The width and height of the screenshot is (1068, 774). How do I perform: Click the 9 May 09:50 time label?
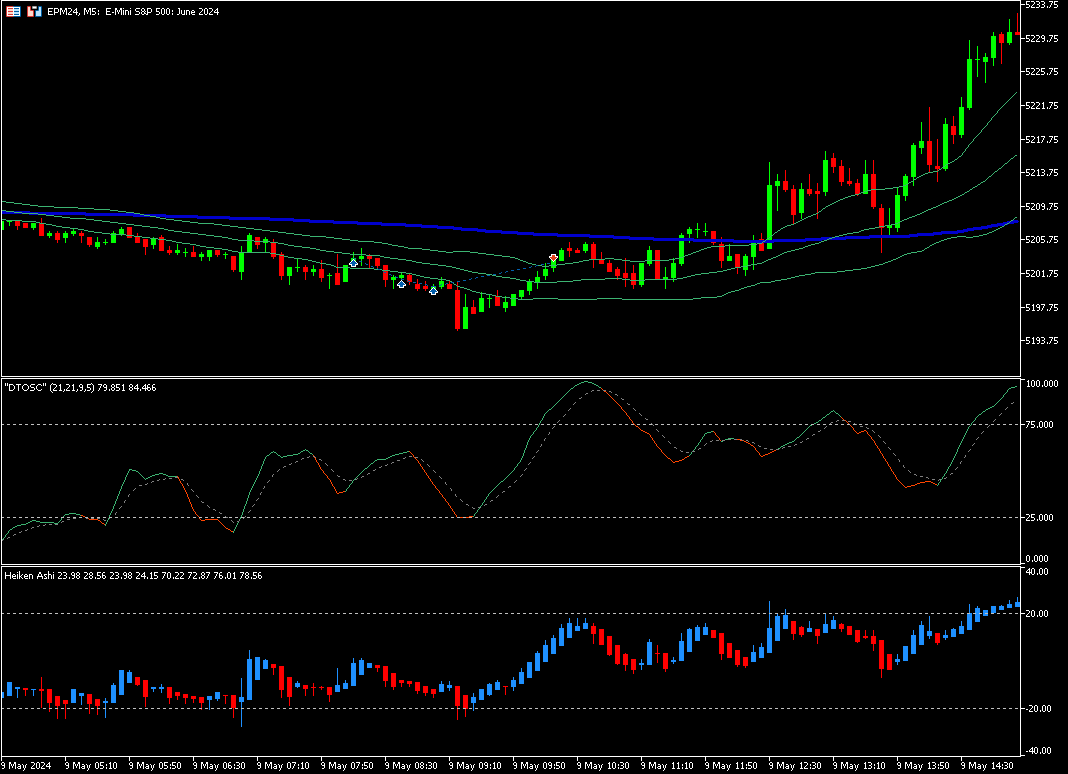click(539, 766)
